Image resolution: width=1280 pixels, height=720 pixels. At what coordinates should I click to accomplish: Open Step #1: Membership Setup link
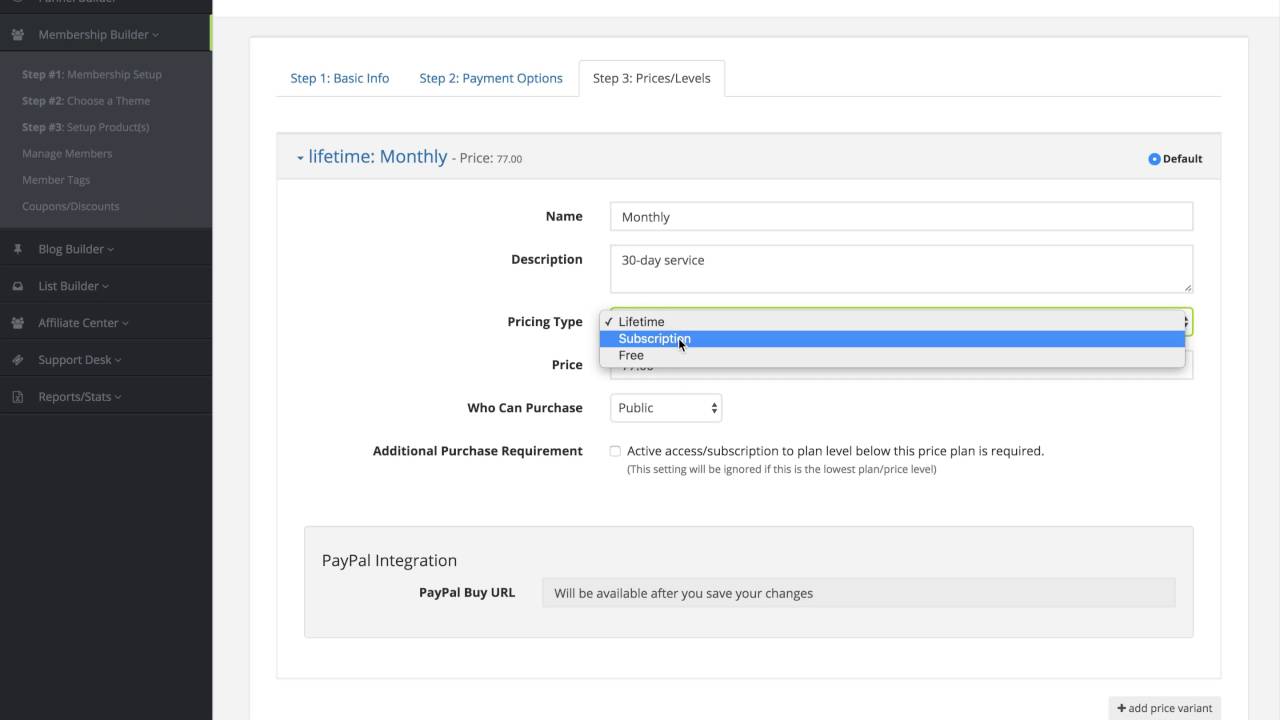coord(92,75)
